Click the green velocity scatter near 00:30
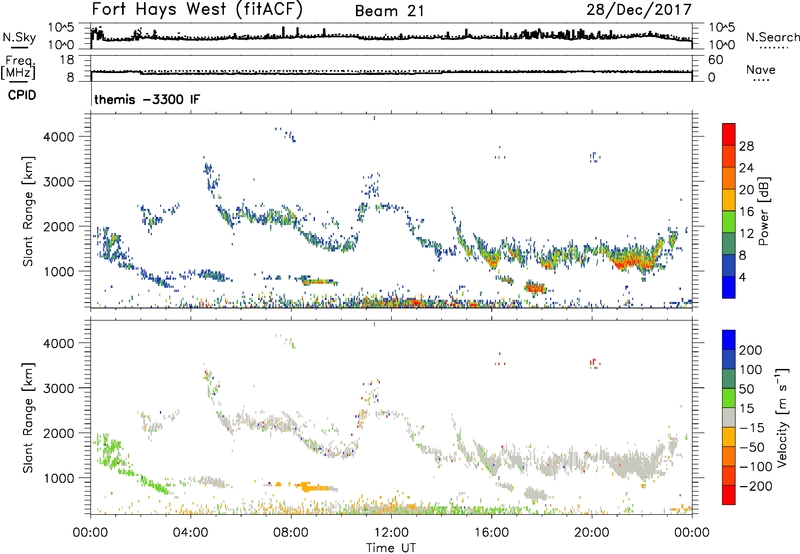Screen dimensions: 800x554 pyautogui.click(x=110, y=451)
